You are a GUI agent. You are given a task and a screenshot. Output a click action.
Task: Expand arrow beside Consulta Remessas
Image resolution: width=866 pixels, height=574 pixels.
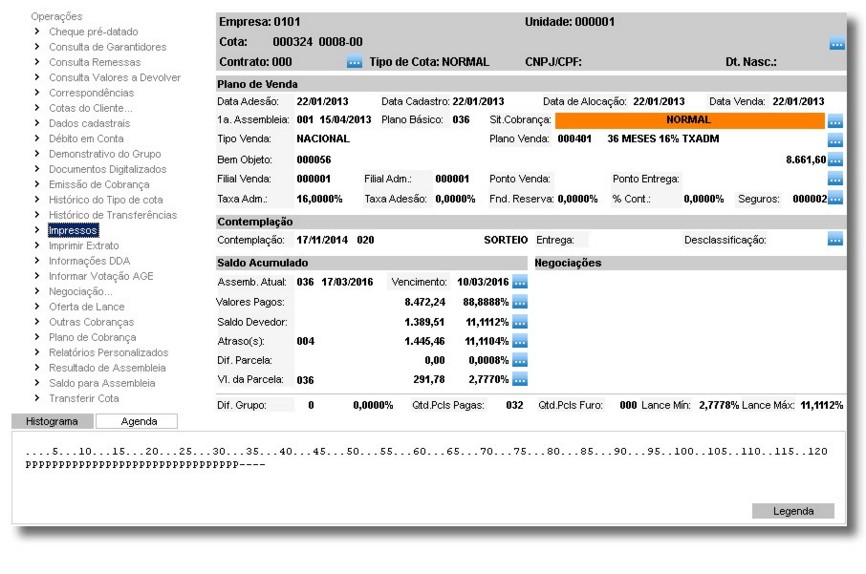tap(37, 61)
